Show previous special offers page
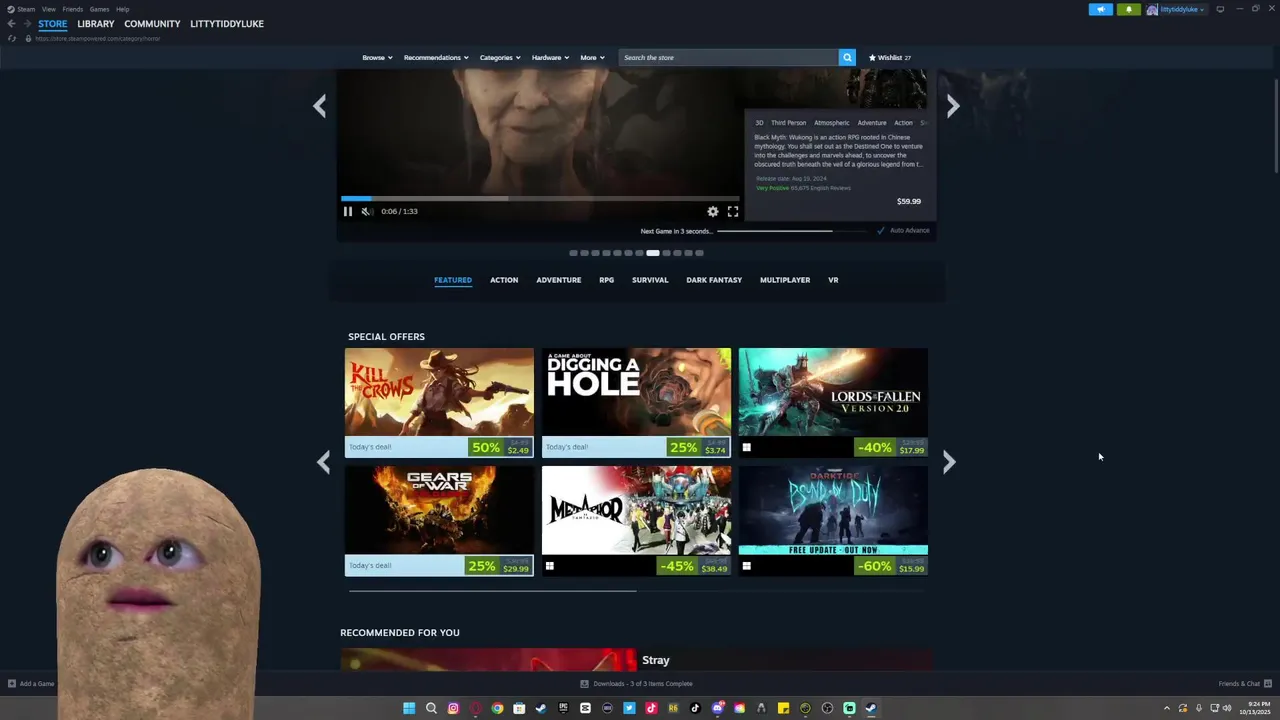 (323, 461)
